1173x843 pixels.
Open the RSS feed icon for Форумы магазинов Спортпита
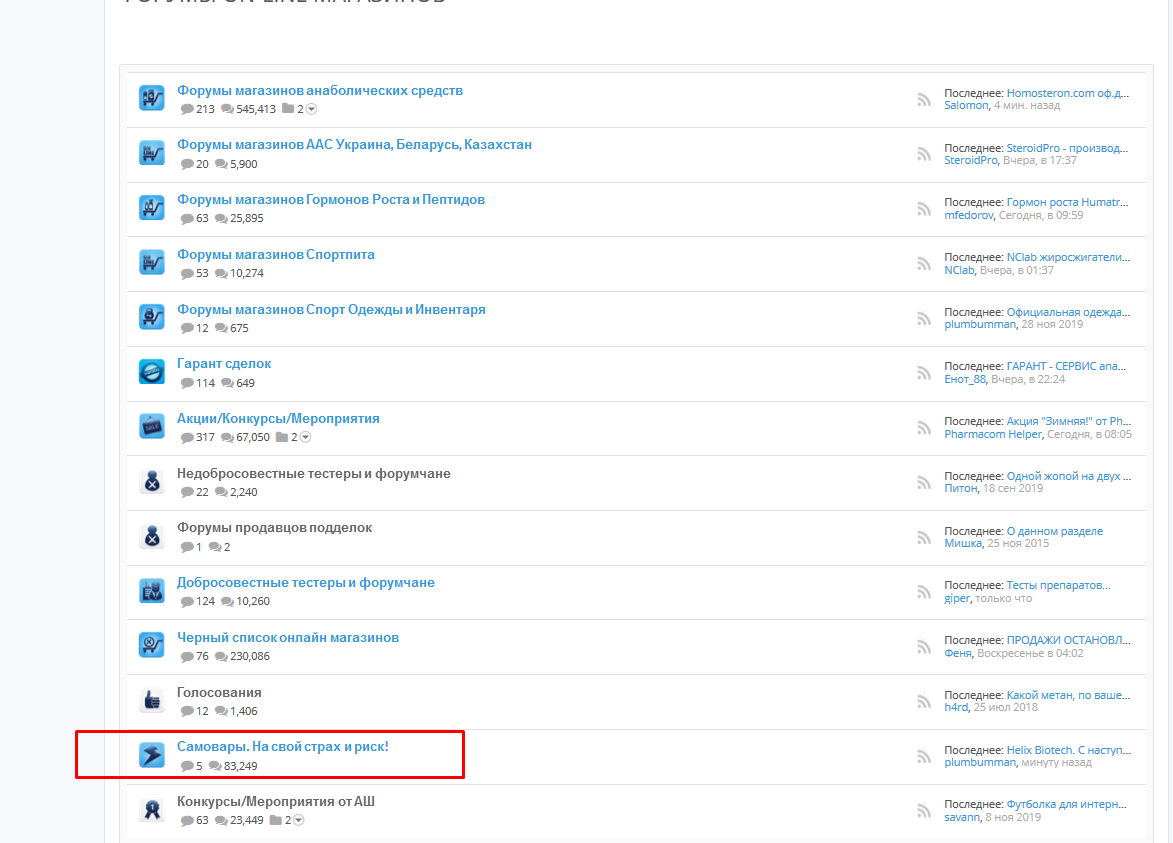click(x=924, y=264)
